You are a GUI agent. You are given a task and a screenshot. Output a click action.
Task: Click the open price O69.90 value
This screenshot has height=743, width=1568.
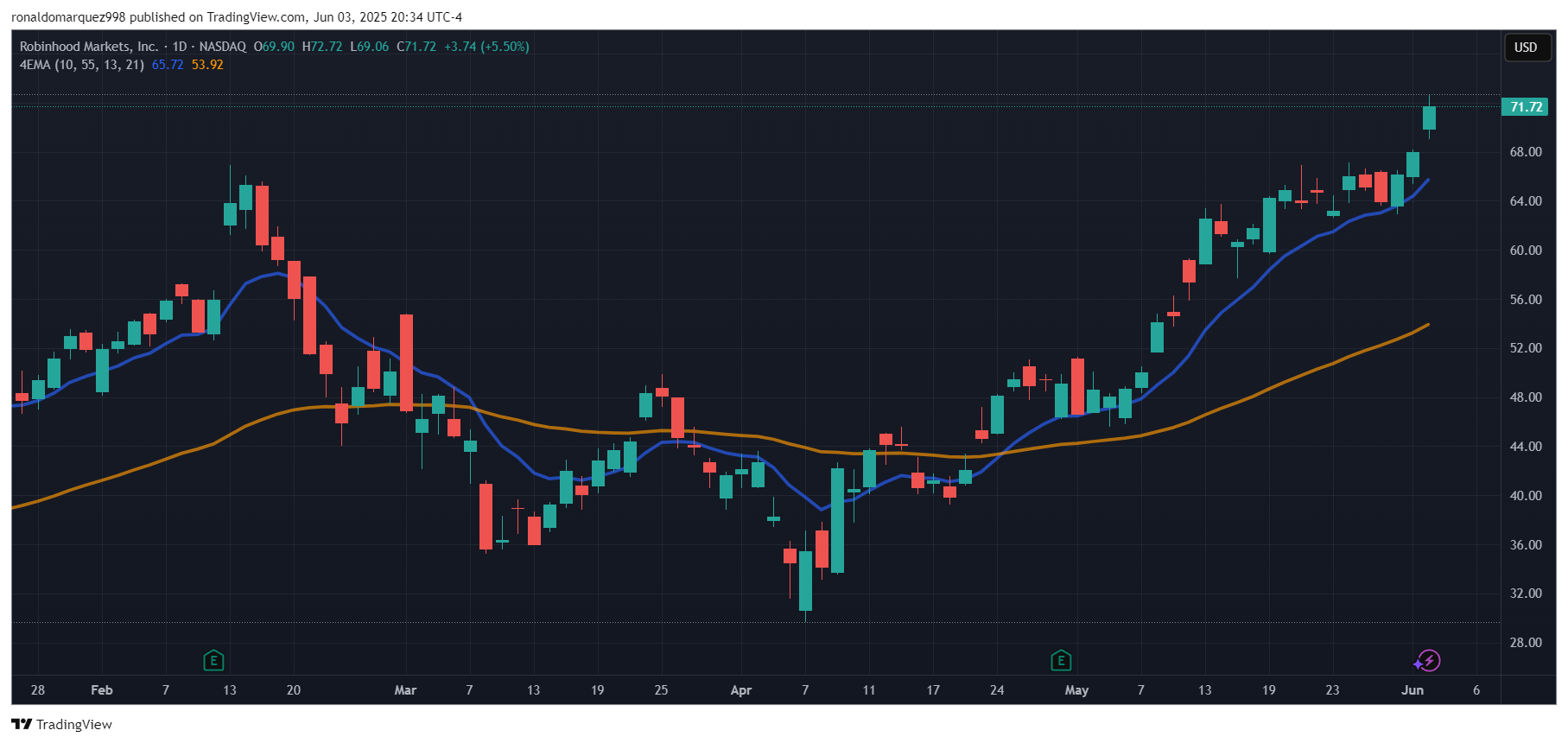point(274,47)
